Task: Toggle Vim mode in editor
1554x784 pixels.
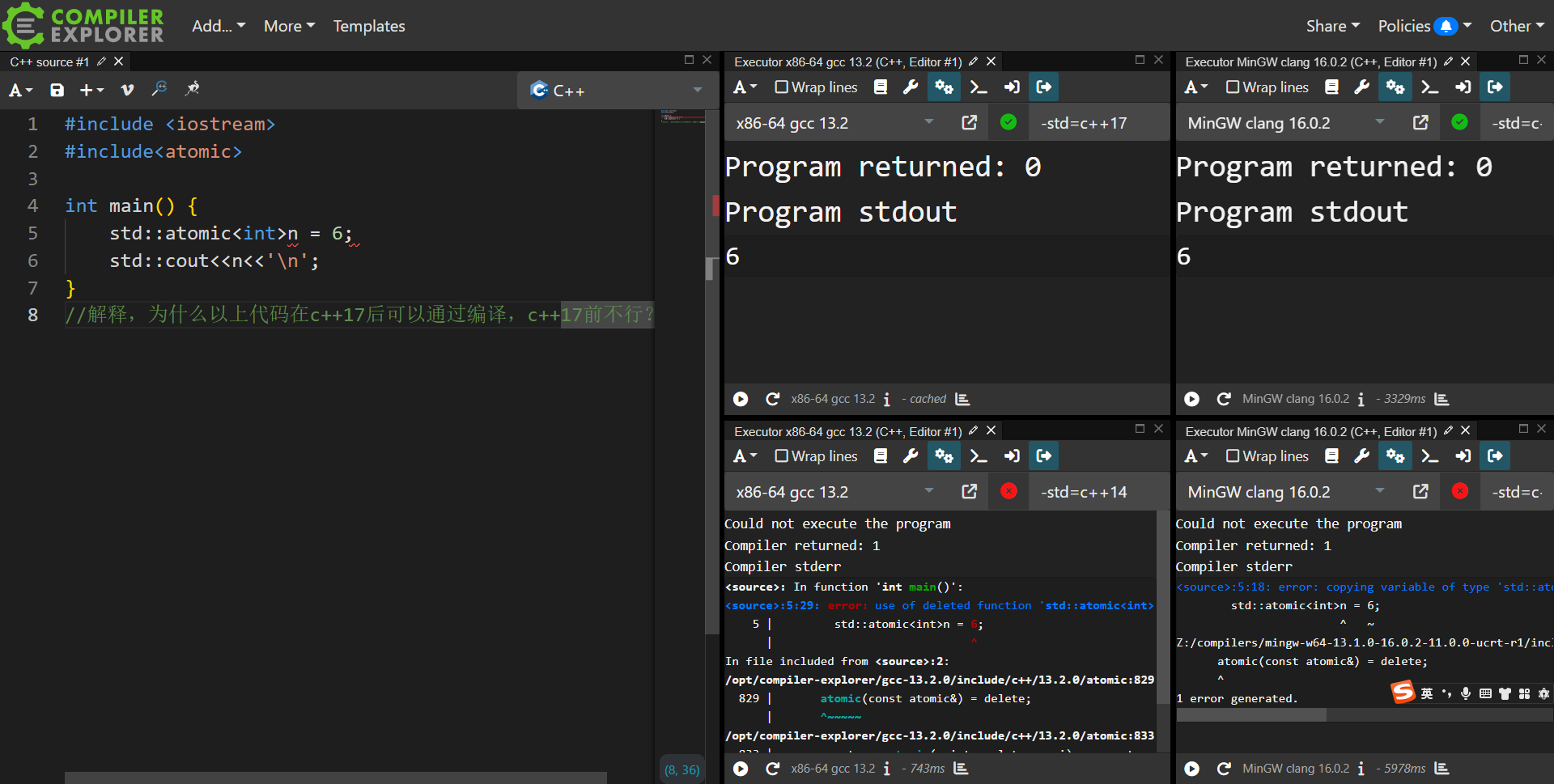Action: pos(127,90)
